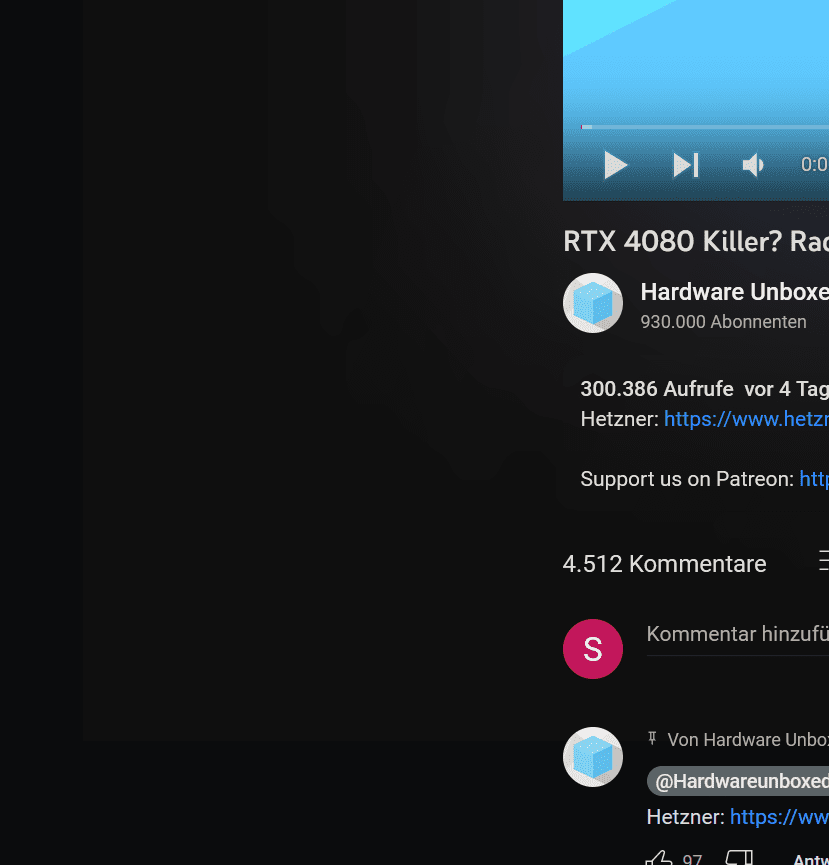Image resolution: width=829 pixels, height=865 pixels.
Task: Seek on the video progress bar
Action: (705, 127)
